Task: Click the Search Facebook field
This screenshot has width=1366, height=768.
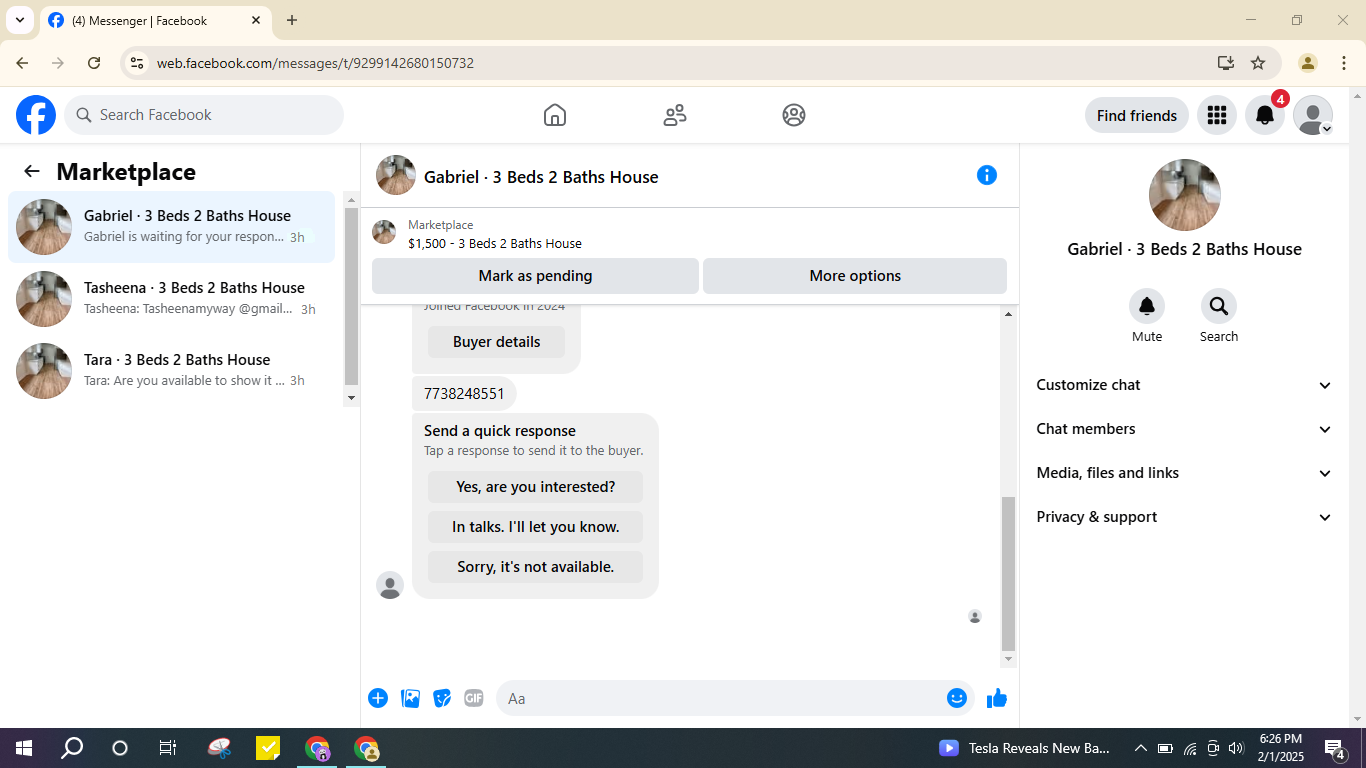Action: (204, 115)
